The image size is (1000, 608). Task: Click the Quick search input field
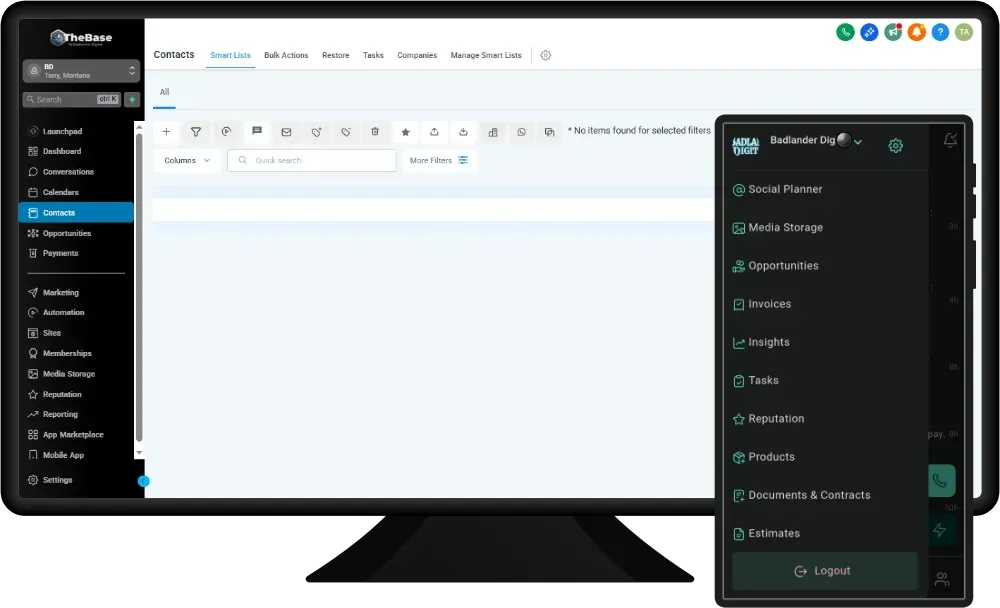[x=312, y=161]
